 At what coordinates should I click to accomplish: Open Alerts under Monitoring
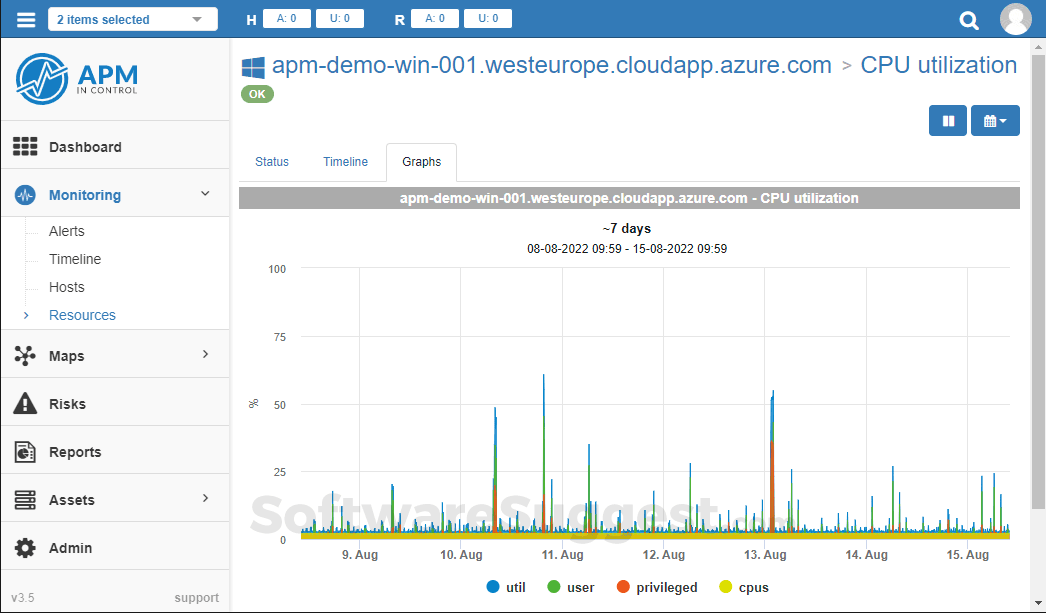[67, 231]
